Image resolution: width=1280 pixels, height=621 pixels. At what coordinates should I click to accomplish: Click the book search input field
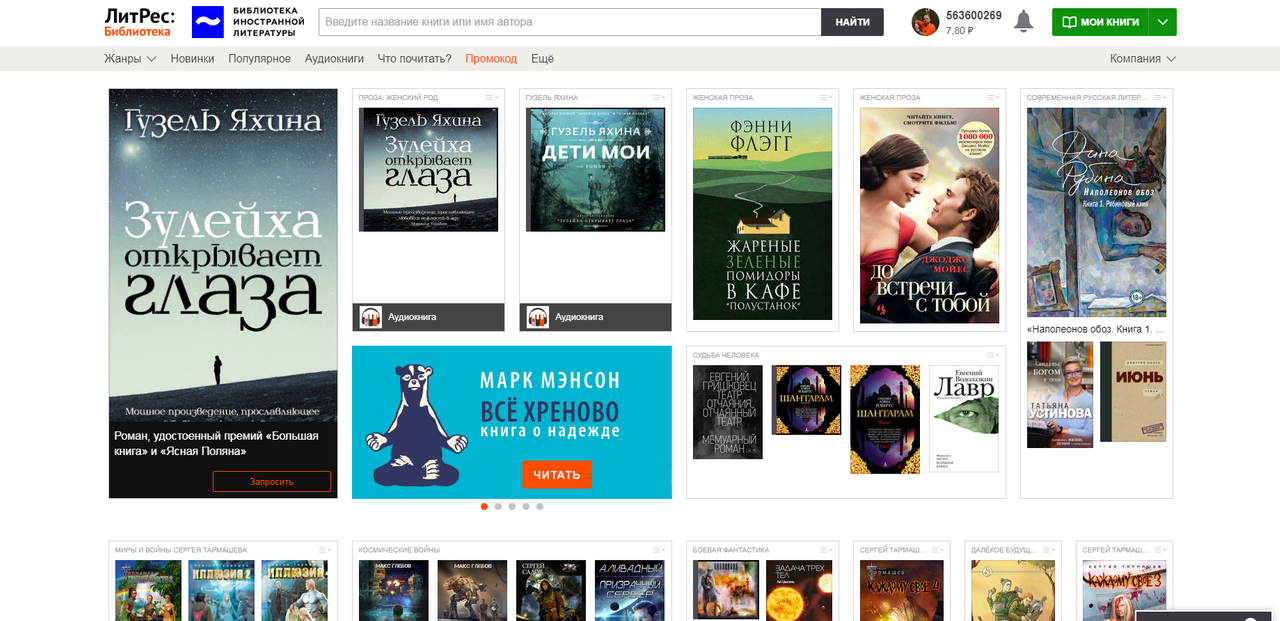click(x=570, y=22)
